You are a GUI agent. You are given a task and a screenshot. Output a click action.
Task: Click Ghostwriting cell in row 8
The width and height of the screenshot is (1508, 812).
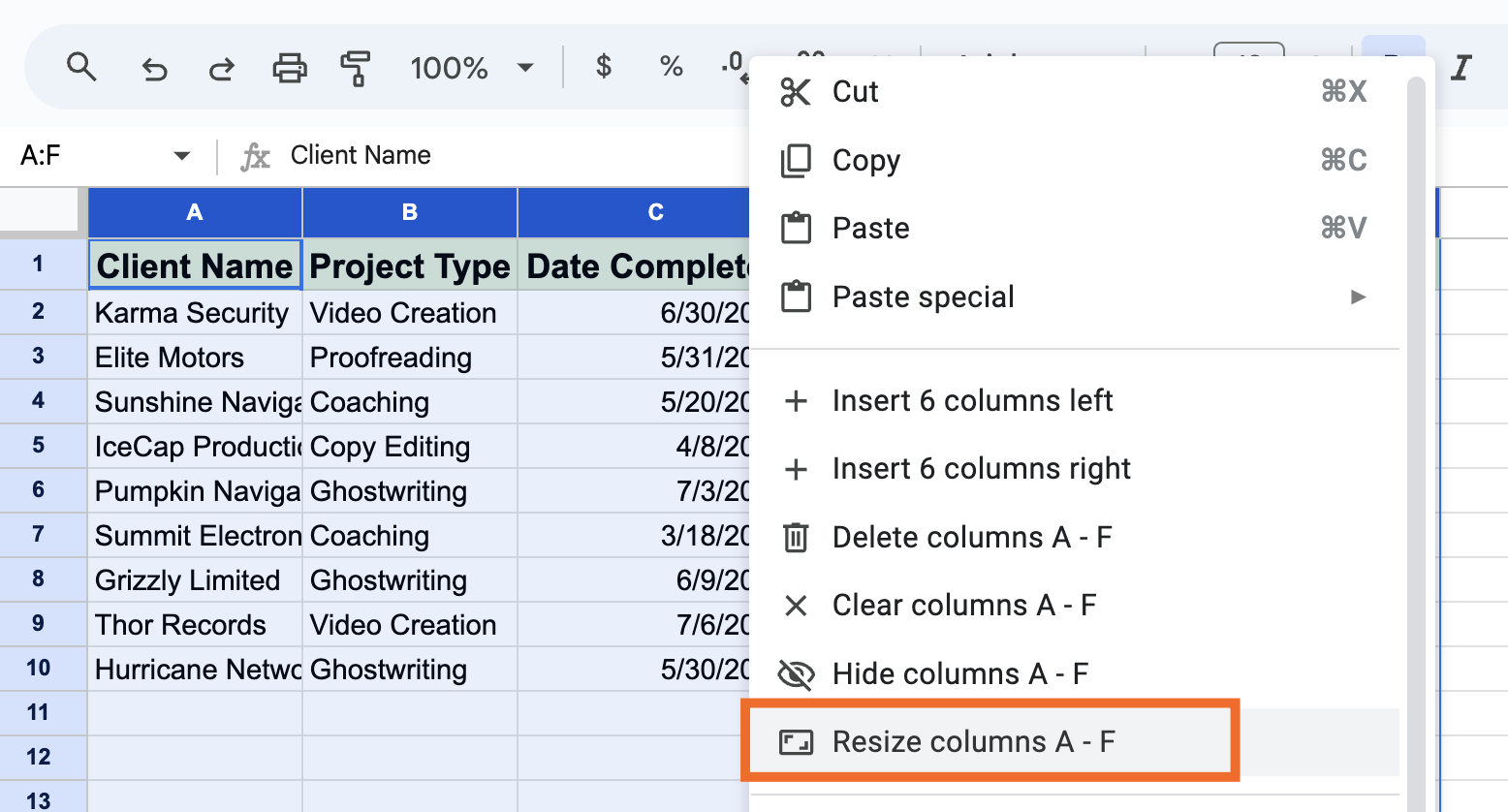(x=410, y=580)
